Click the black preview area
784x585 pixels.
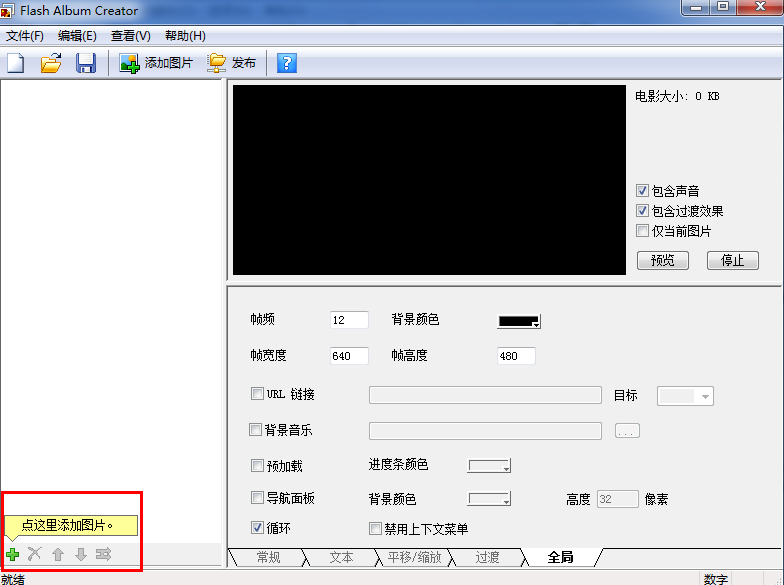pos(430,180)
